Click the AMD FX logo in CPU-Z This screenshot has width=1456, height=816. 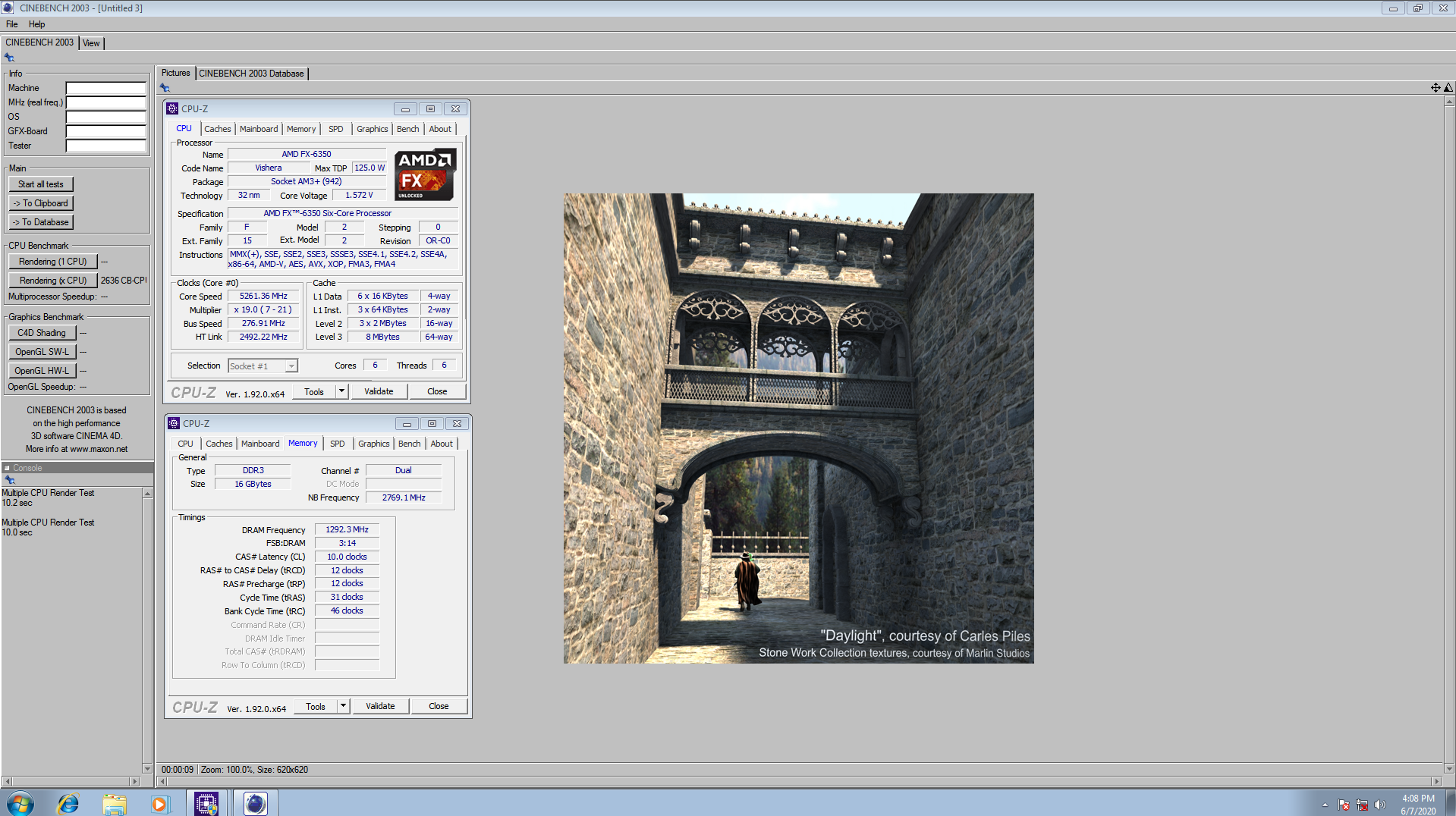(425, 174)
